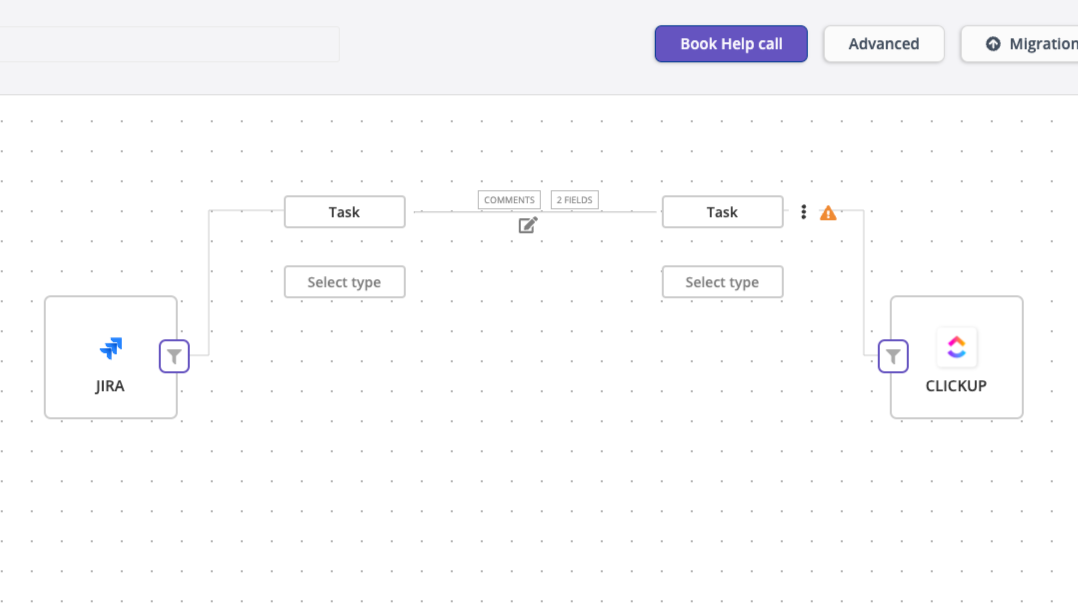Click the COMMENTS tag on the connection
The image size is (1078, 614).
pyautogui.click(x=509, y=200)
